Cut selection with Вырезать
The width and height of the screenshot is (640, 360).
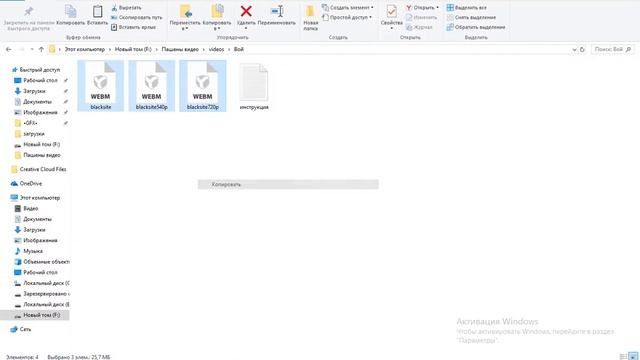coord(126,8)
